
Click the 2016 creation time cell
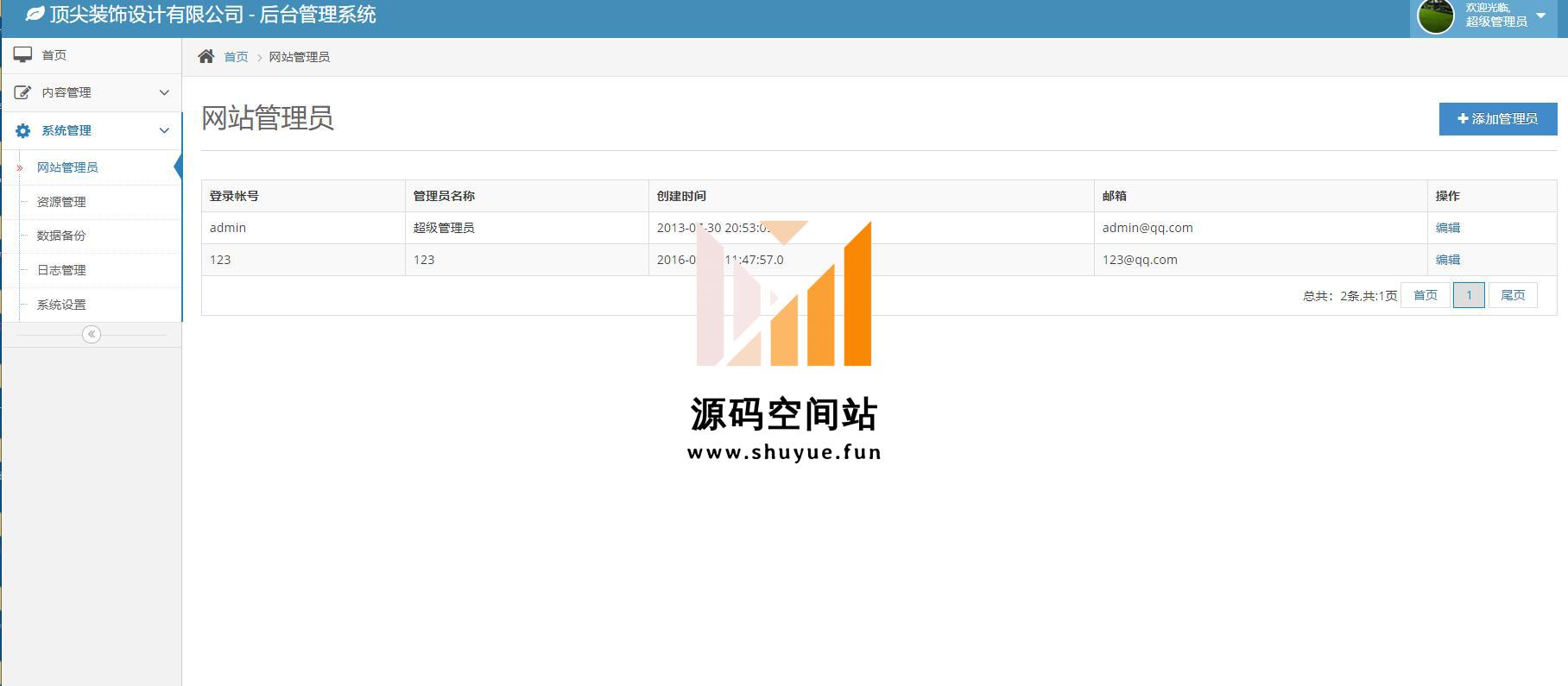point(871,260)
